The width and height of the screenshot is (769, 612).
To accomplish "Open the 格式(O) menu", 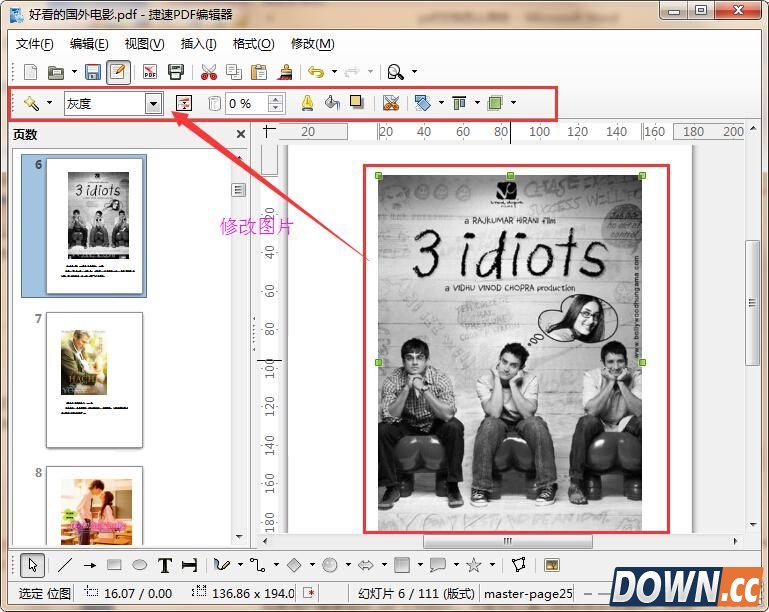I will [x=252, y=44].
